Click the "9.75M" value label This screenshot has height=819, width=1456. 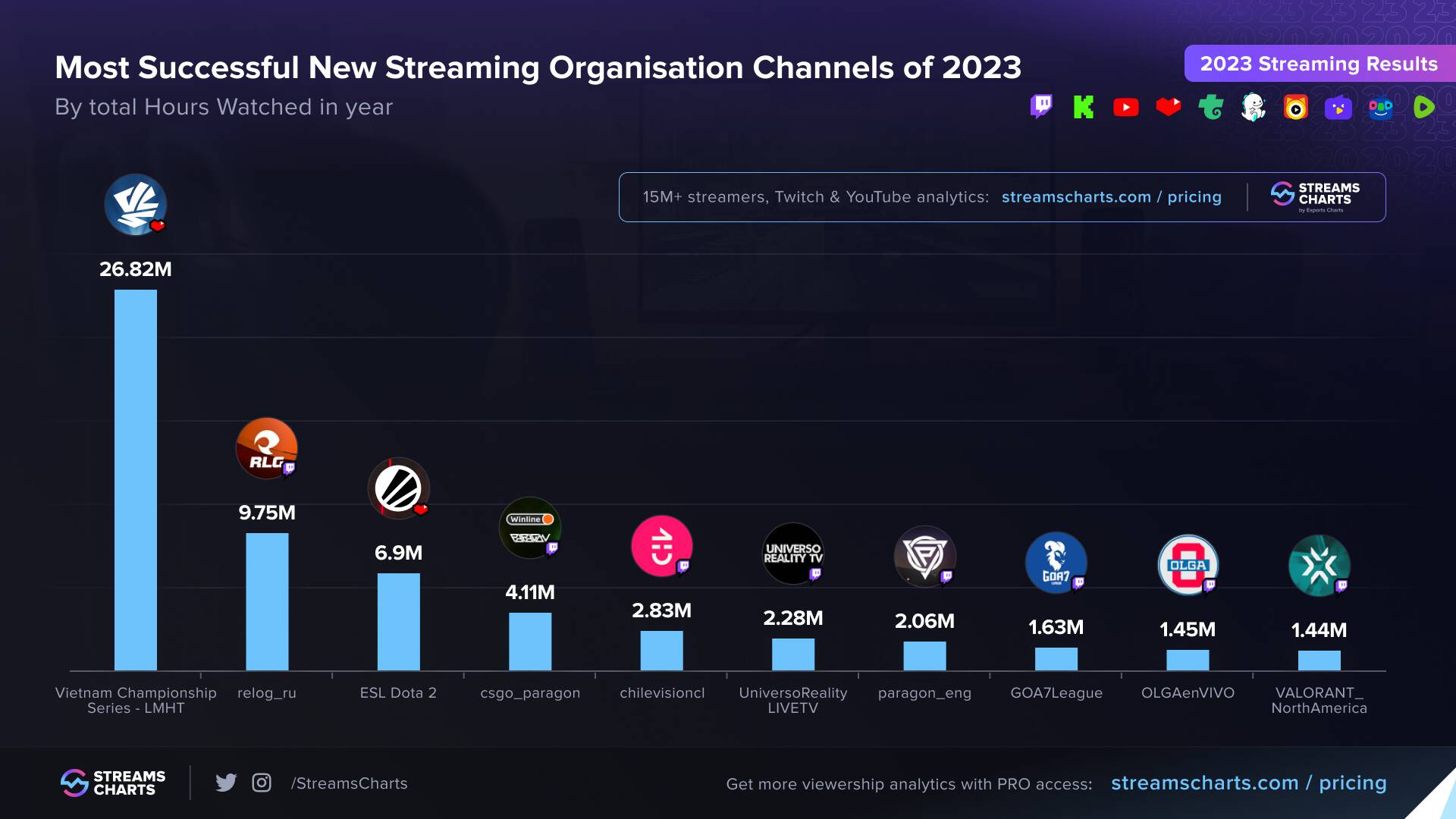267,513
